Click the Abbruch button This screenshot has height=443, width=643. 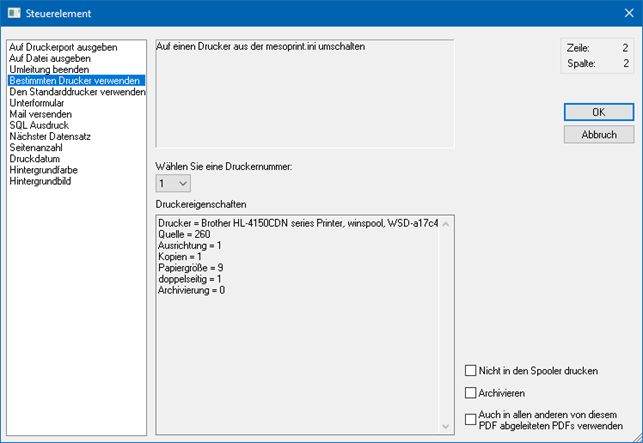tap(598, 134)
